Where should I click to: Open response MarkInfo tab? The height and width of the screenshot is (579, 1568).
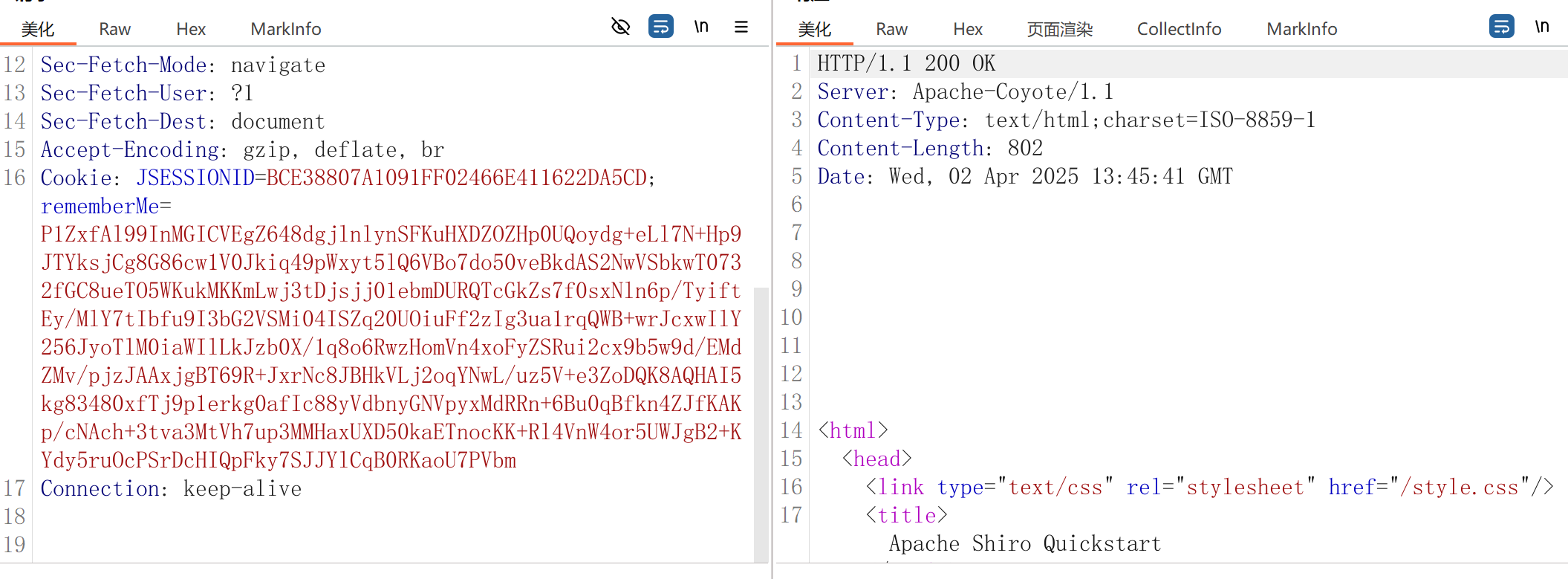click(1301, 29)
